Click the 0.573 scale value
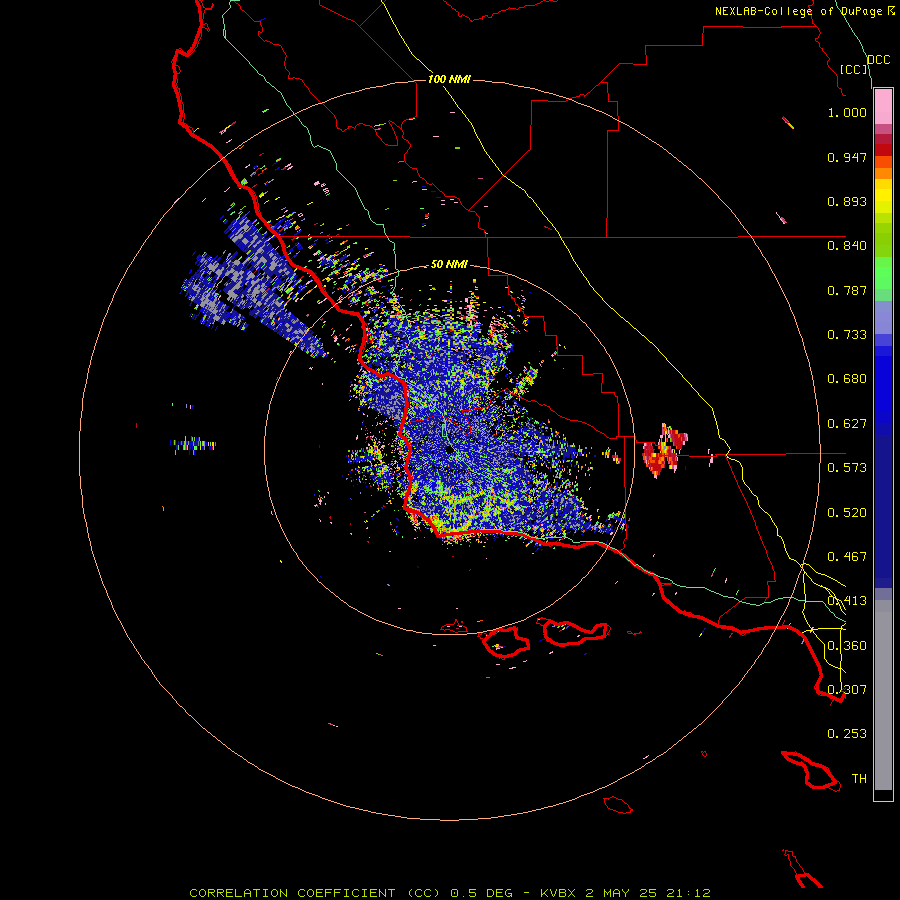The width and height of the screenshot is (900, 900). (x=847, y=468)
